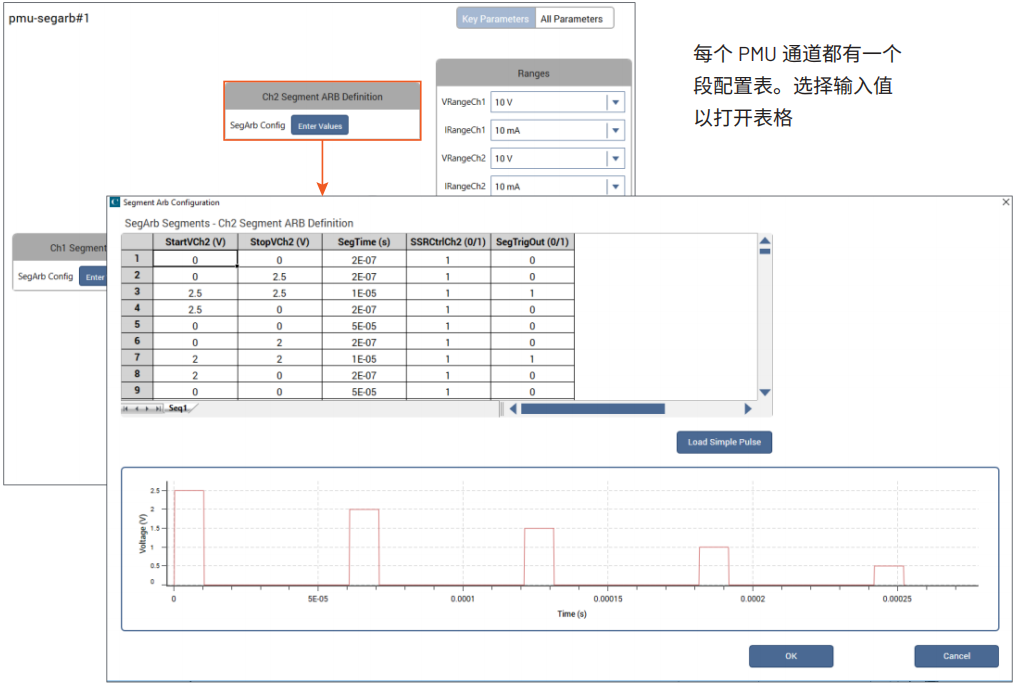
Task: Click the Segment Arb Configuration window icon
Action: coord(115,202)
